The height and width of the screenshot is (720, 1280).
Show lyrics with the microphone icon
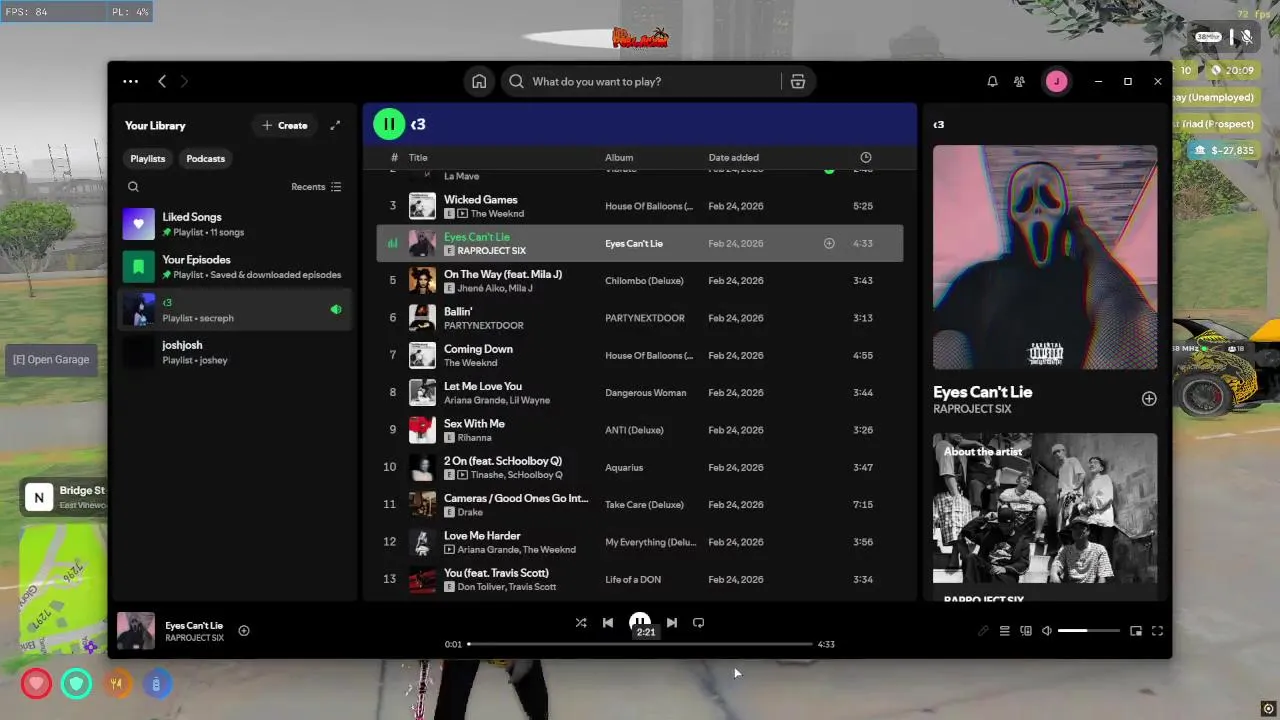(x=983, y=631)
